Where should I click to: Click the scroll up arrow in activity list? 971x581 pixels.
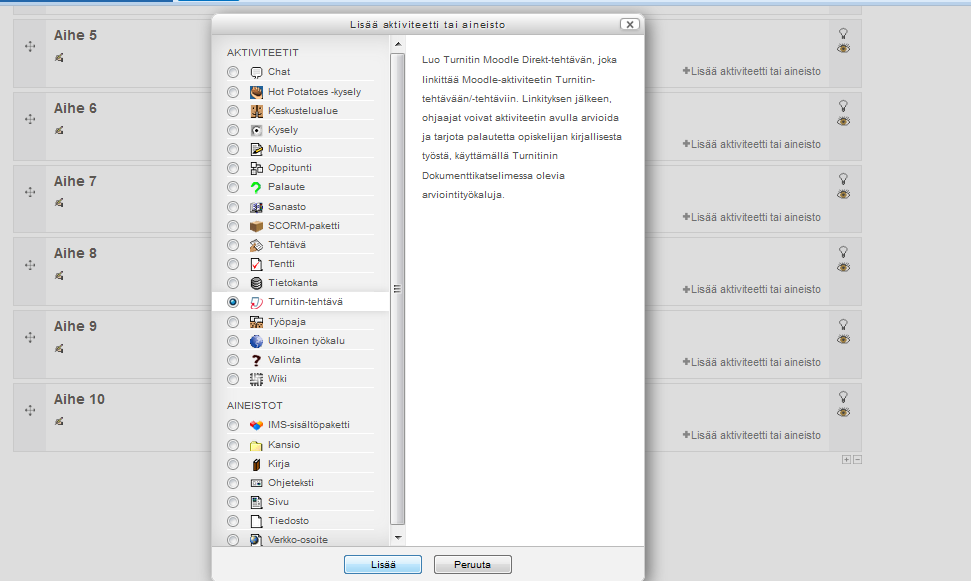[x=398, y=44]
